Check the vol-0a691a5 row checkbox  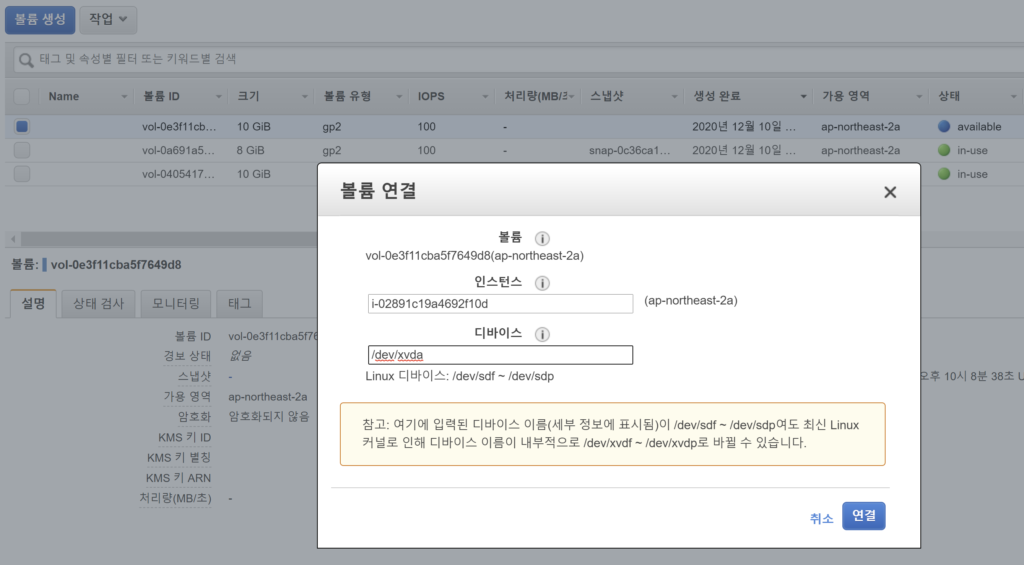point(22,150)
